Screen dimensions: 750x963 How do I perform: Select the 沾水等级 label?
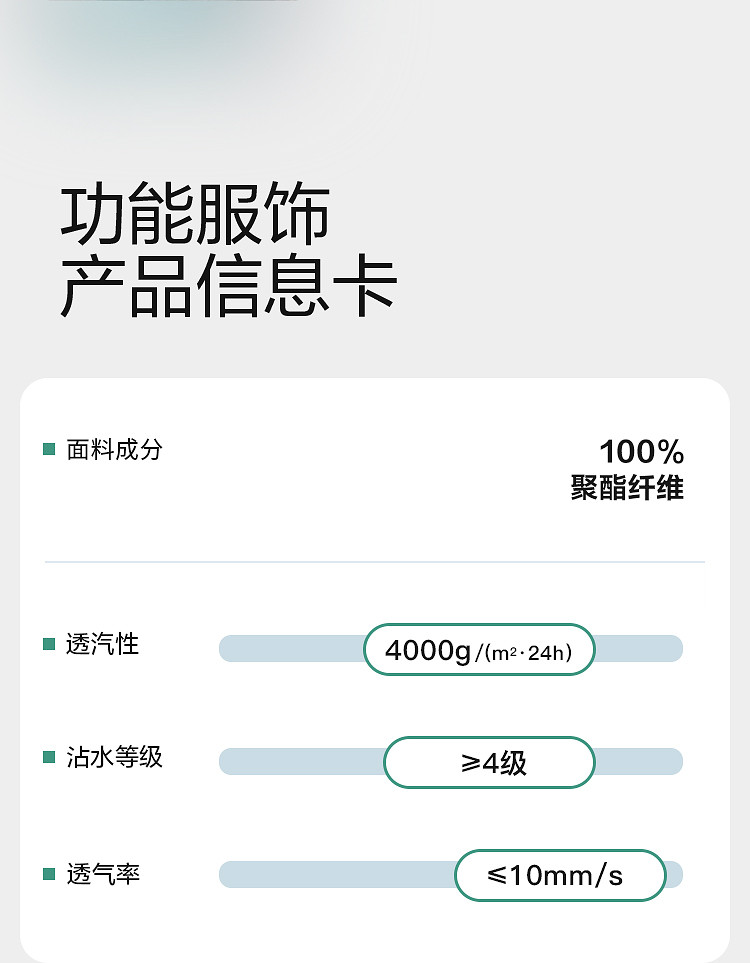pos(113,757)
